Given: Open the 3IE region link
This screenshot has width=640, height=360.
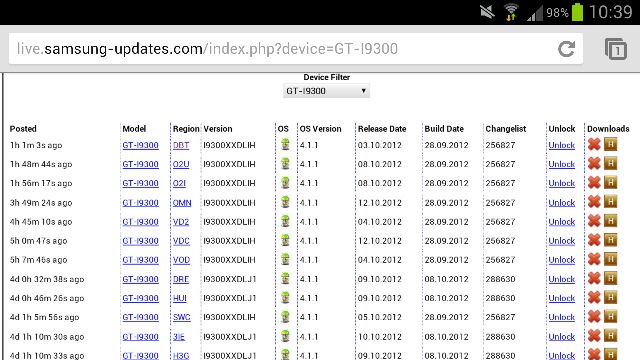Looking at the screenshot, I should (179, 337).
